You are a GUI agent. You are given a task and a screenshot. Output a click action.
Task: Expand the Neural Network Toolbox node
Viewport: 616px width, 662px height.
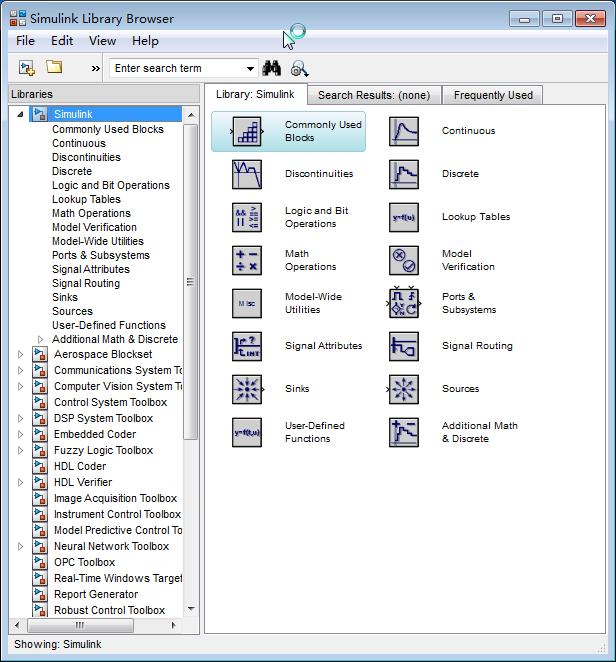[20, 547]
